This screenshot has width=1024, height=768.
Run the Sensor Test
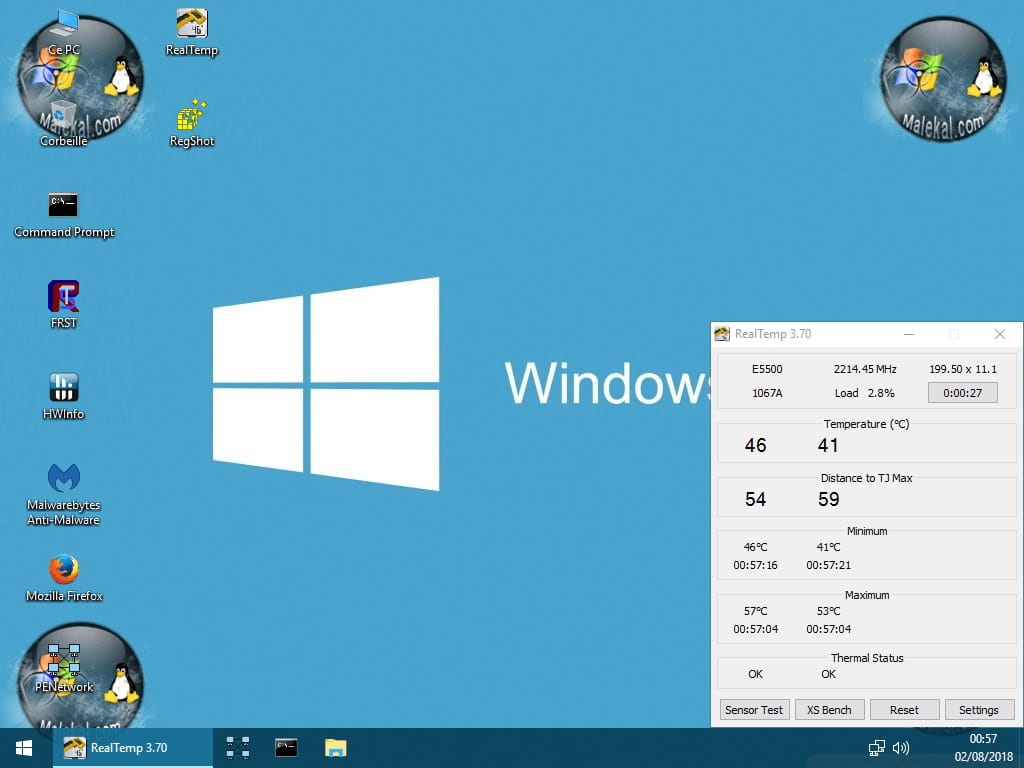(x=754, y=710)
